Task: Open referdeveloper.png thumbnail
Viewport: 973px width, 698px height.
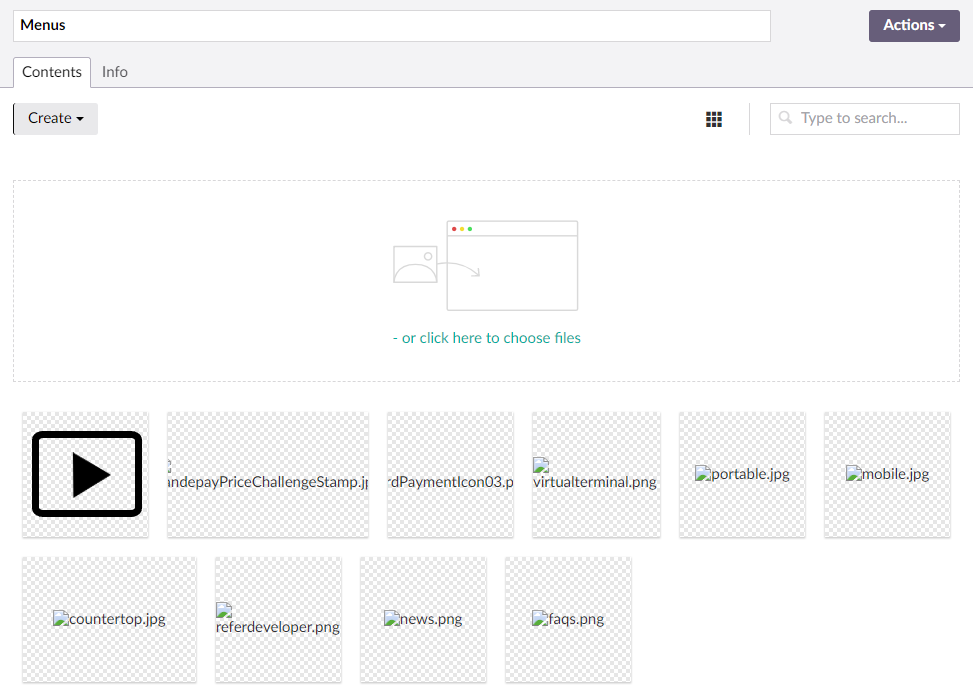Action: pos(278,620)
